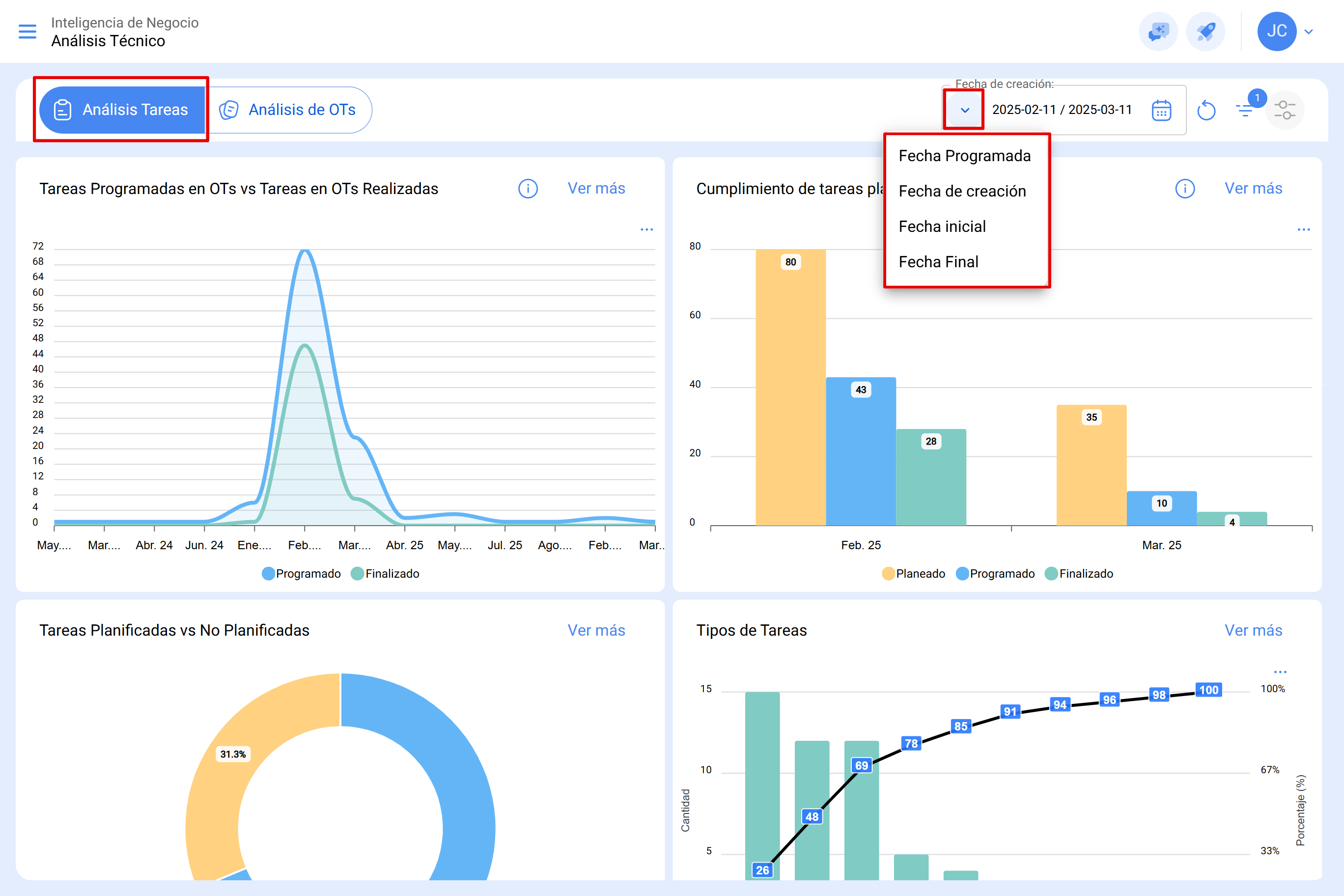The height and width of the screenshot is (896, 1344).
Task: Open the filter list icon with badge
Action: point(1246,110)
